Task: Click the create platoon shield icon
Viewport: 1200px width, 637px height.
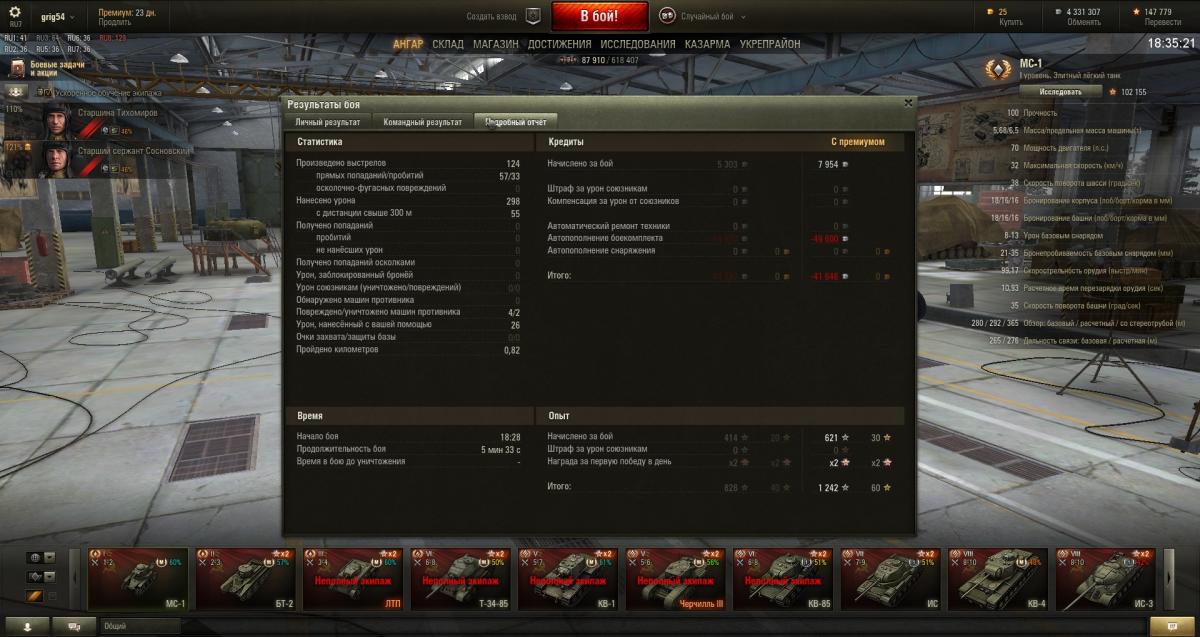Action: [534, 16]
